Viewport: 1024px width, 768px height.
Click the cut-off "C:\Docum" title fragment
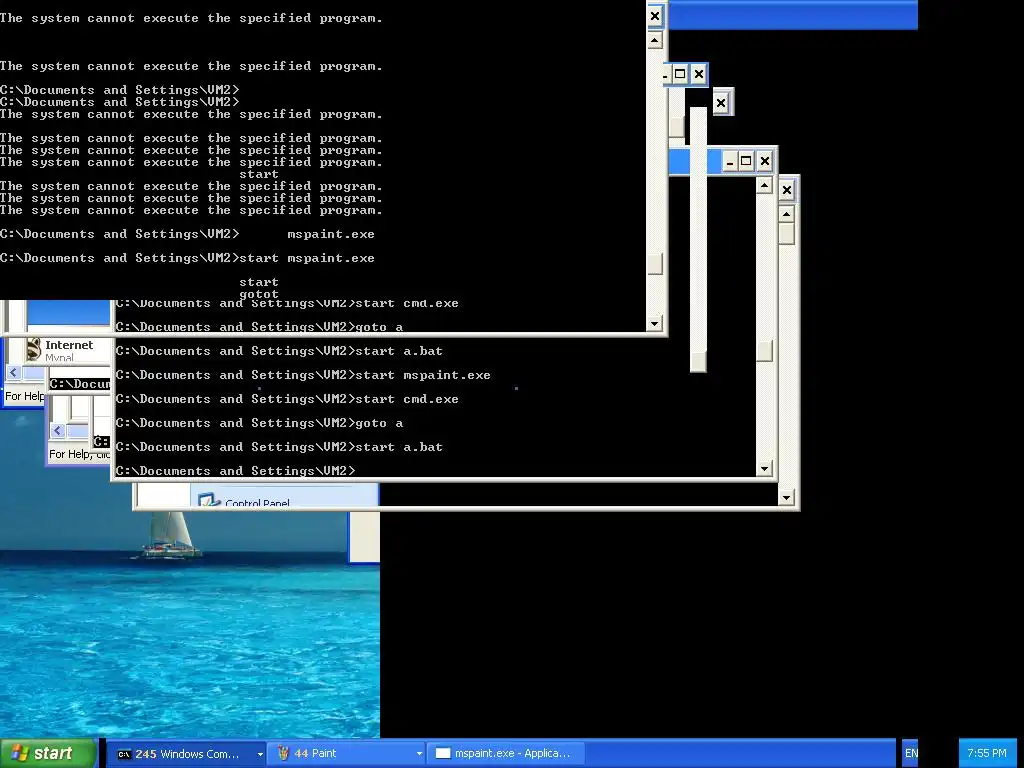point(80,383)
